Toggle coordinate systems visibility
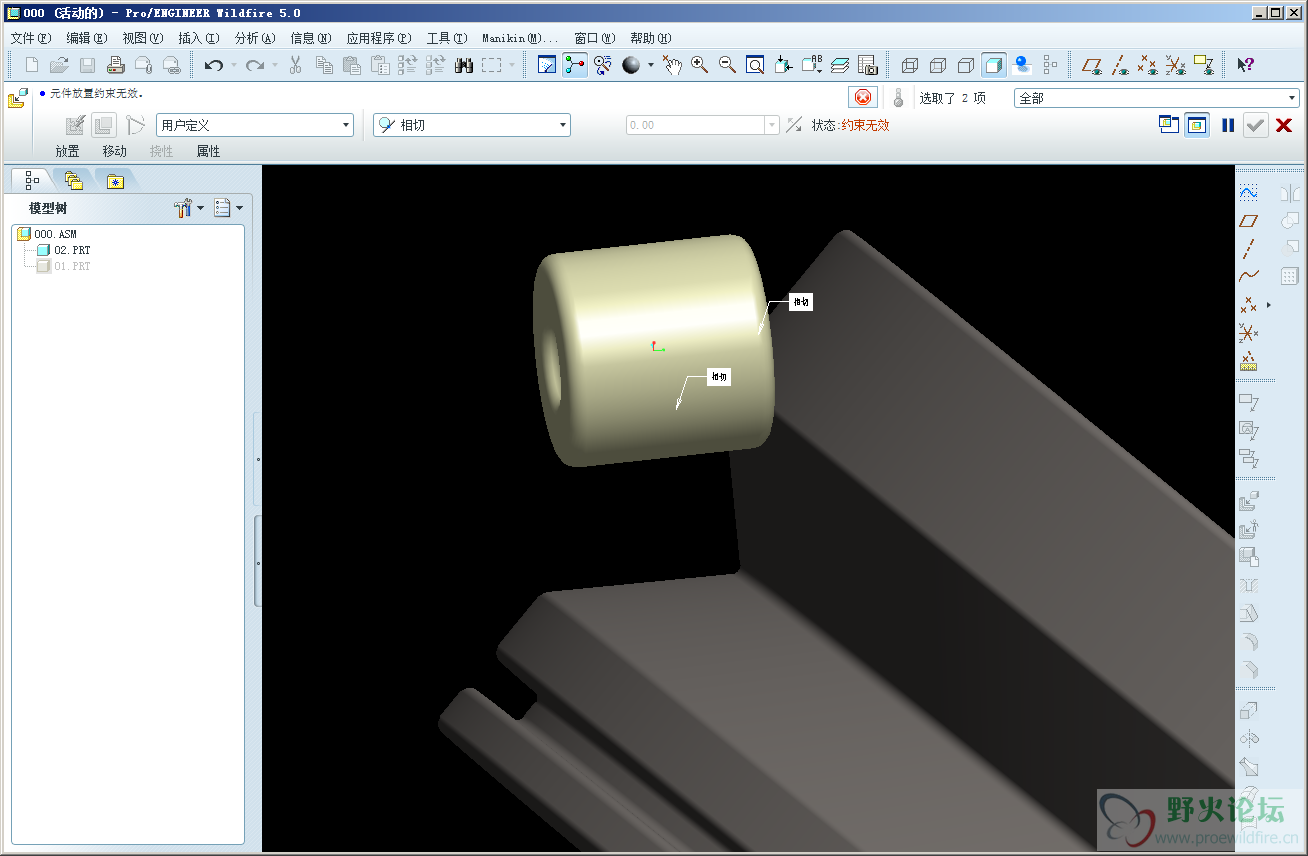 click(x=1176, y=65)
